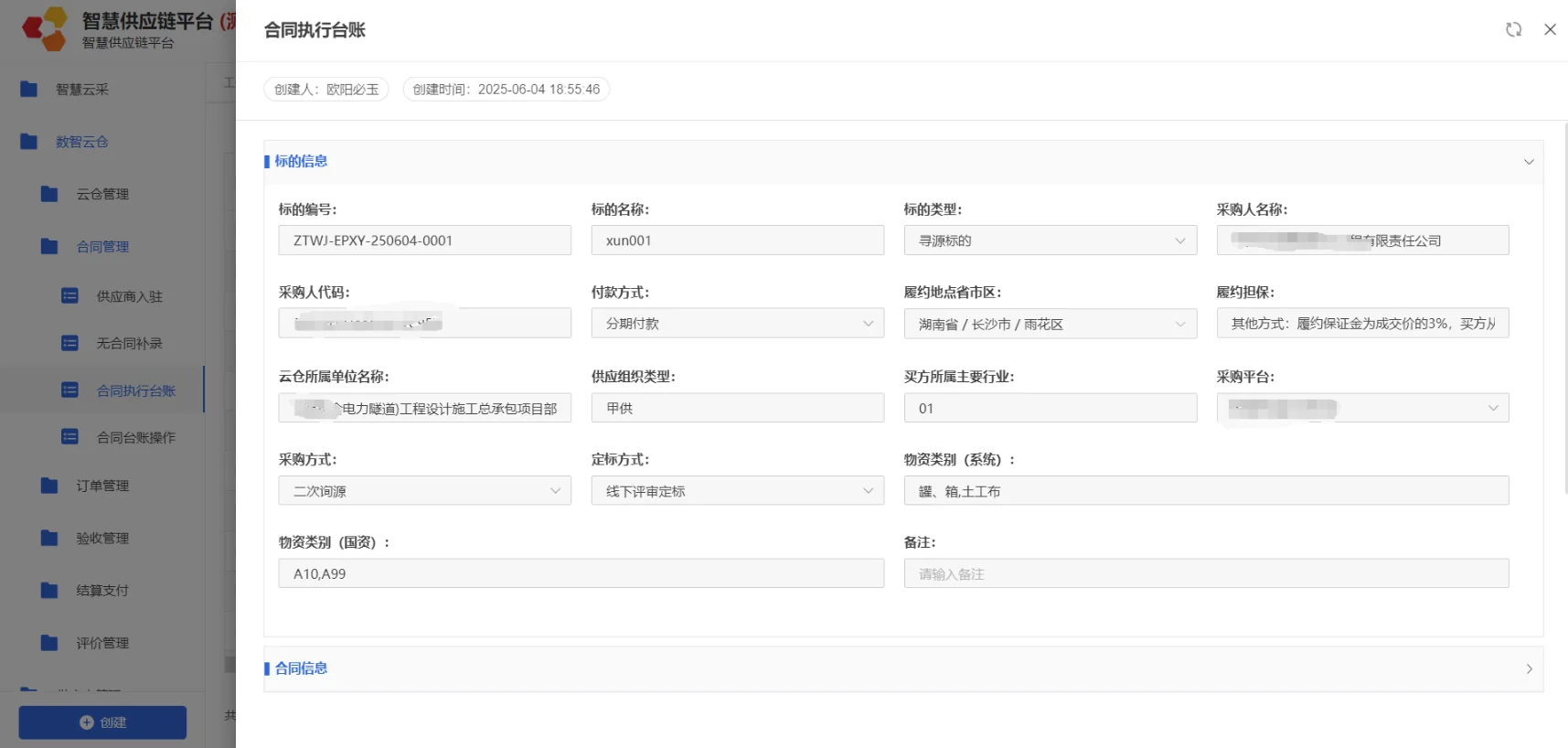Click the platform logo icon
Screen dimensions: 1568x748
click(46, 28)
